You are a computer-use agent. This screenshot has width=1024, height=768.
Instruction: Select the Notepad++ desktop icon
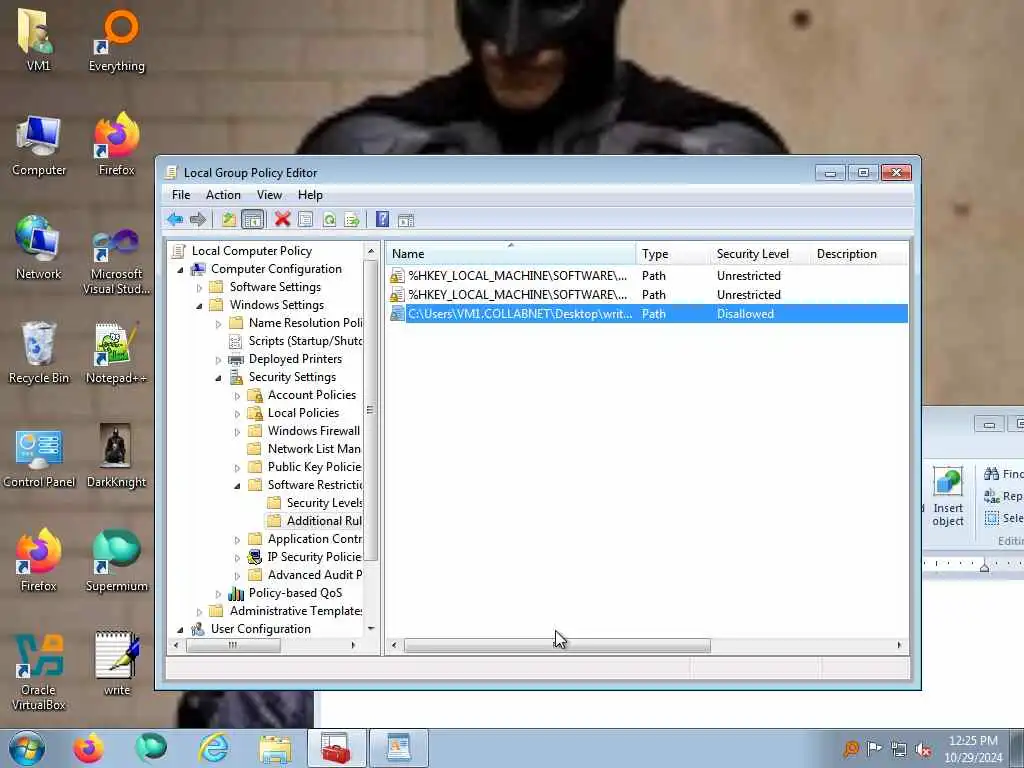pos(116,353)
